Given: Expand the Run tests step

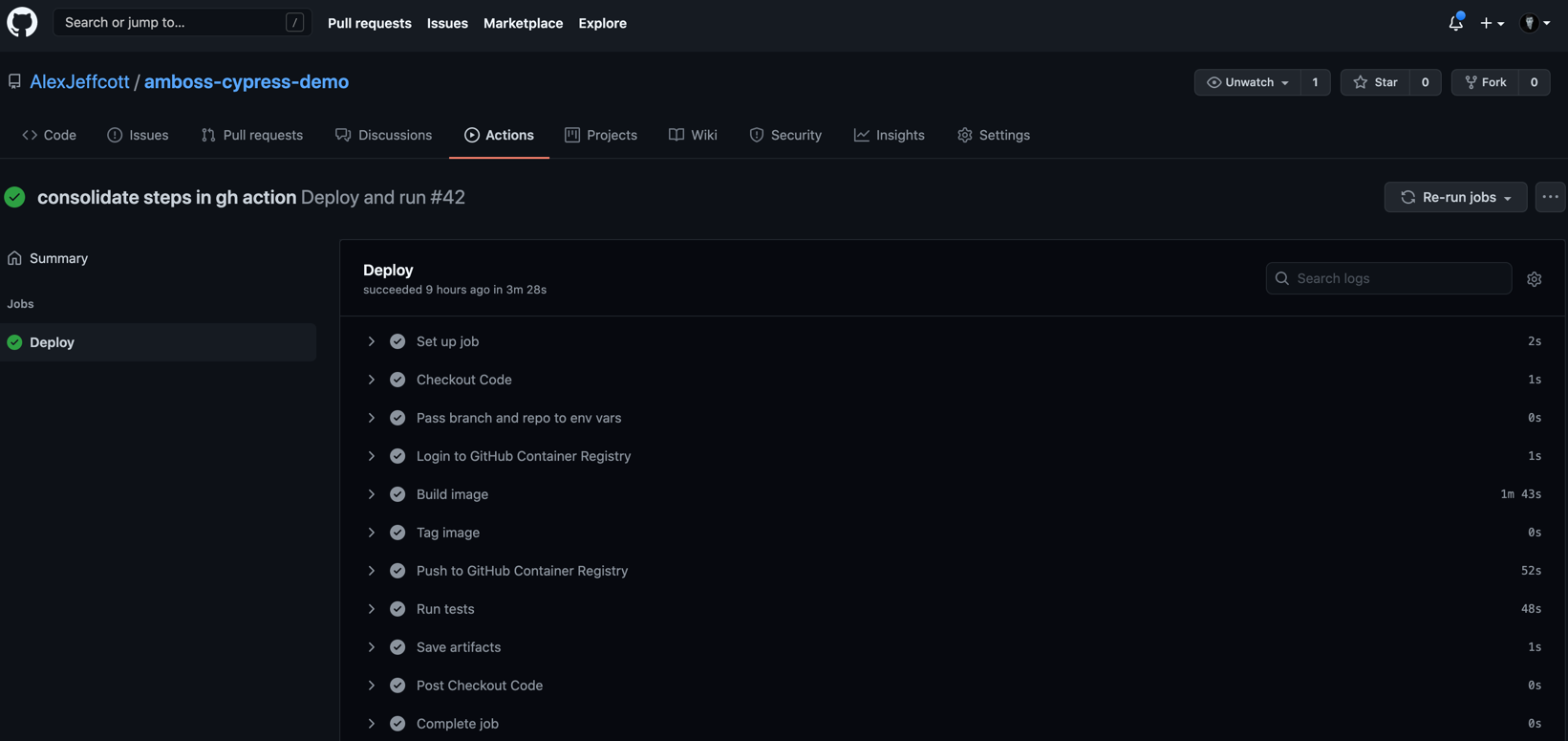Looking at the screenshot, I should tap(372, 609).
